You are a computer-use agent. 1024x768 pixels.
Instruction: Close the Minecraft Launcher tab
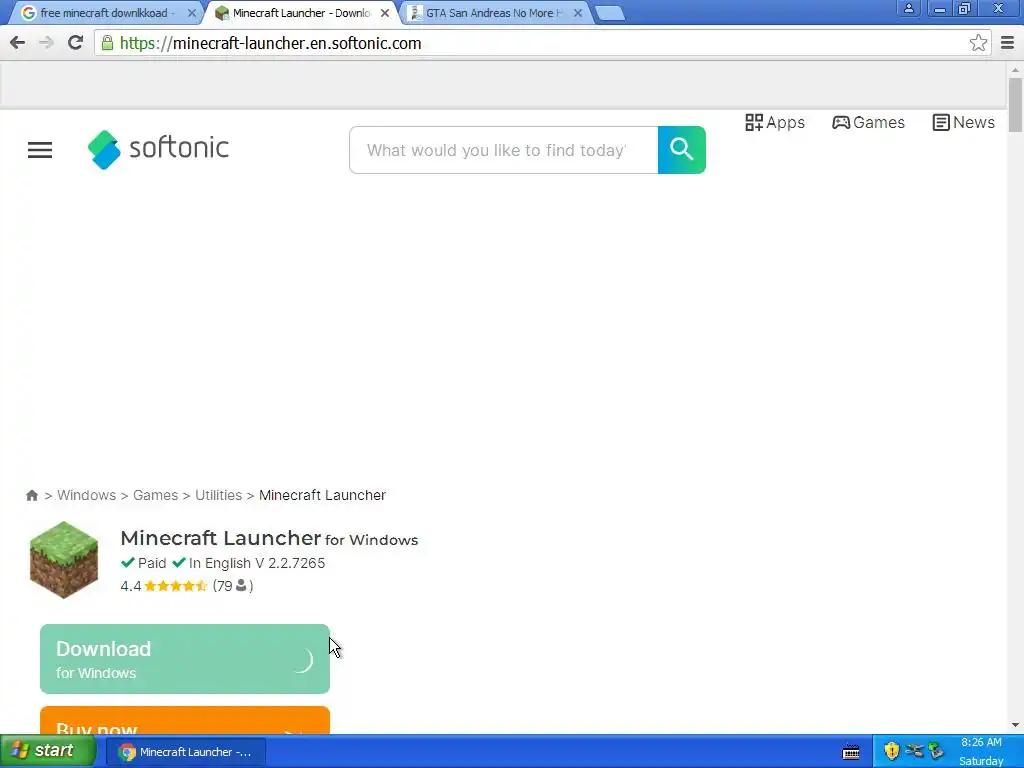pos(385,13)
